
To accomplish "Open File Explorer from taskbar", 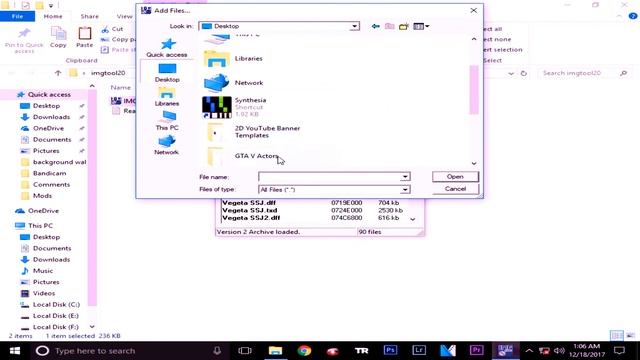I will tap(275, 351).
